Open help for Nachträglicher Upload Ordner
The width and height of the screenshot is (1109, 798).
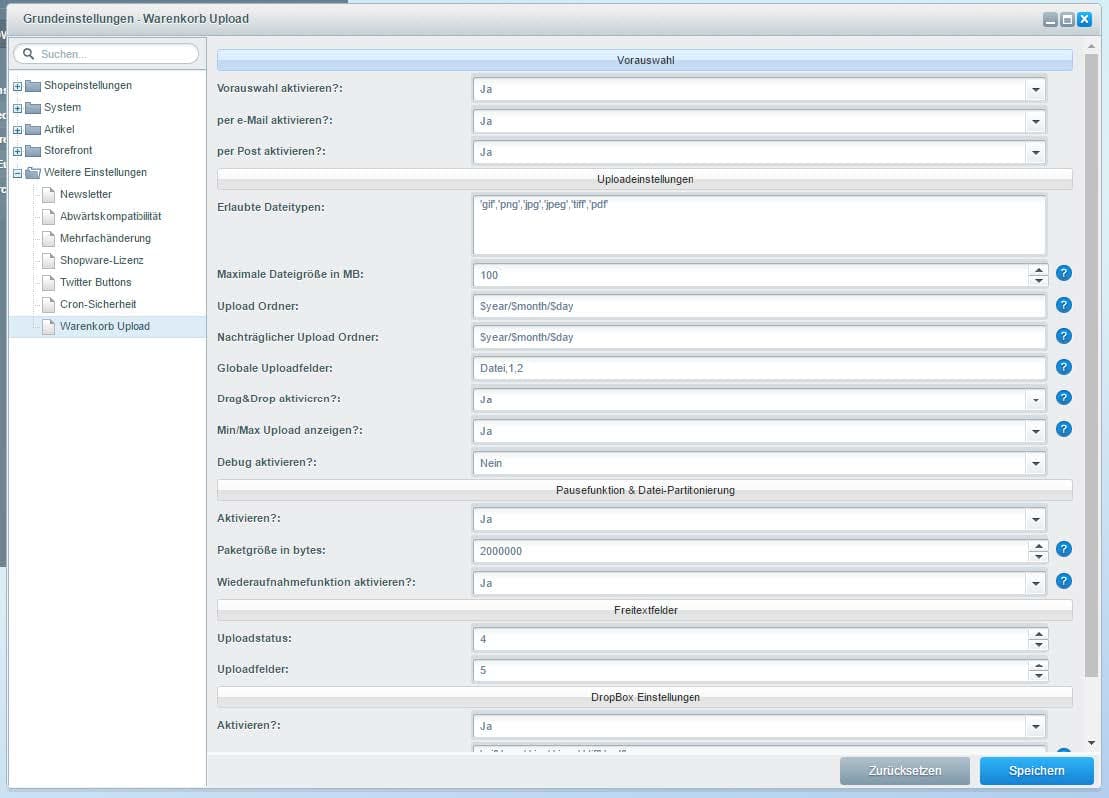[x=1064, y=336]
